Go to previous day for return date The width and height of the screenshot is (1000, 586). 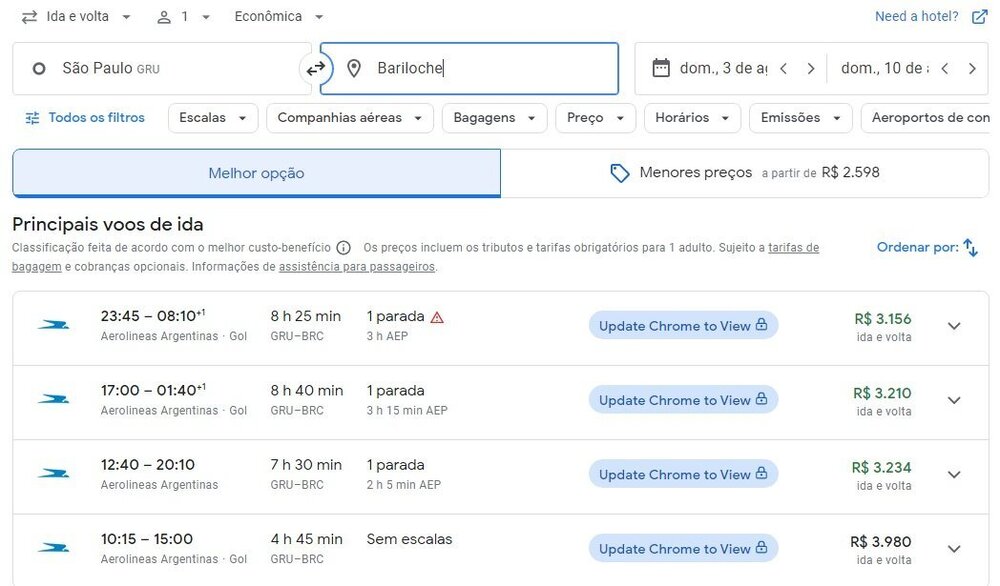pos(944,69)
